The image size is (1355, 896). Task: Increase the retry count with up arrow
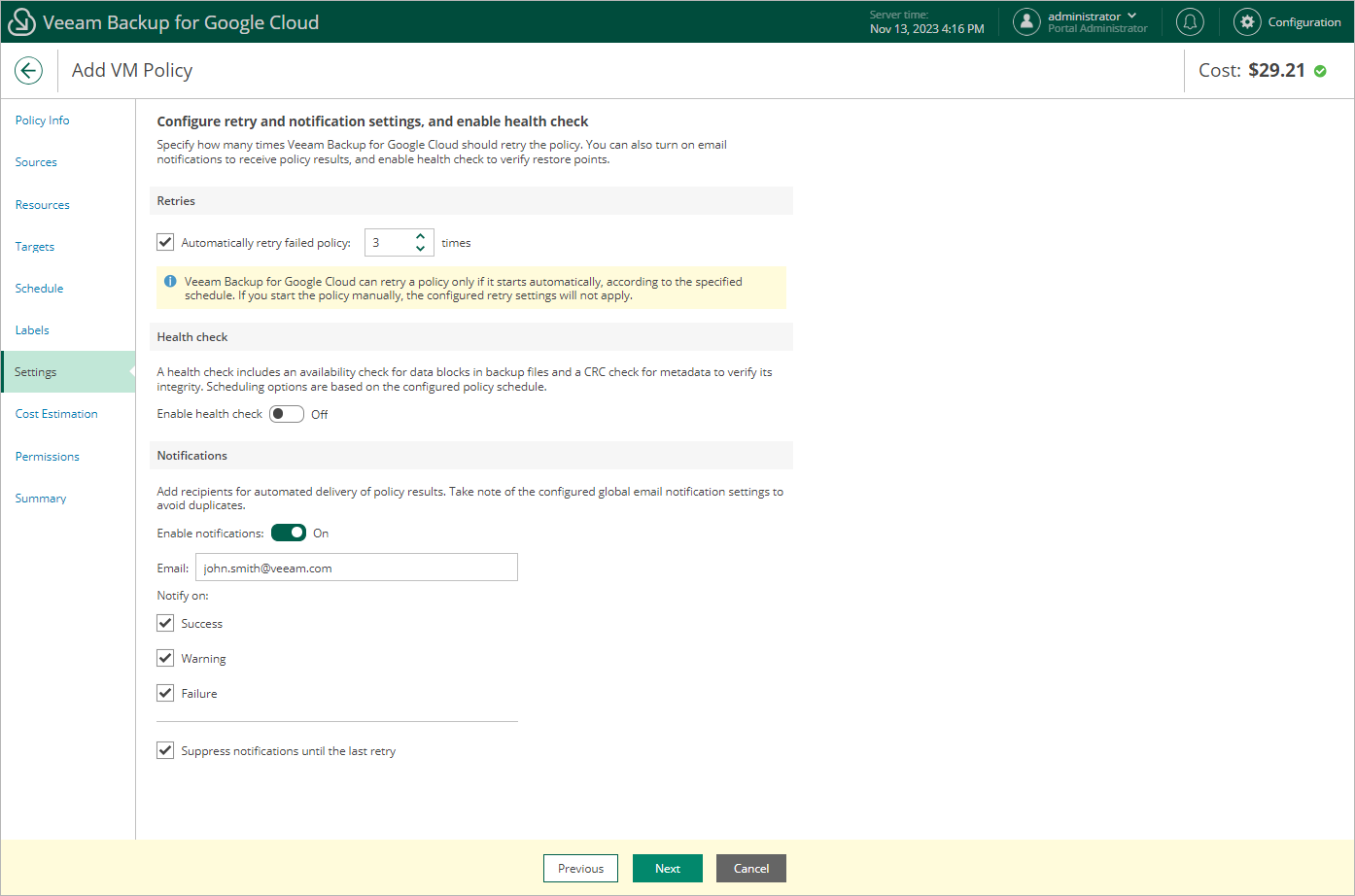(420, 236)
